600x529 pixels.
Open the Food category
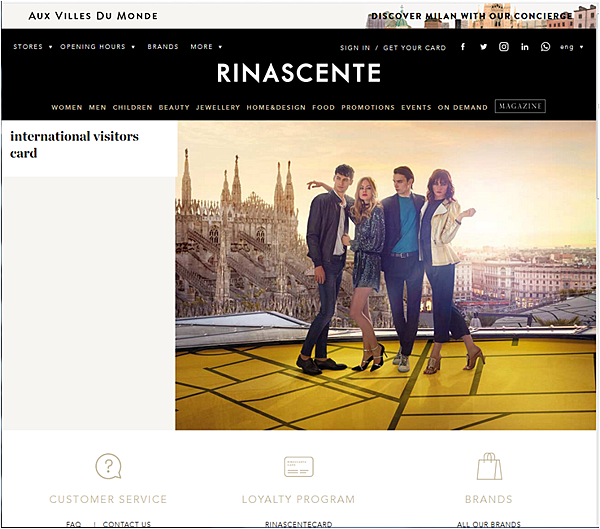[x=323, y=108]
